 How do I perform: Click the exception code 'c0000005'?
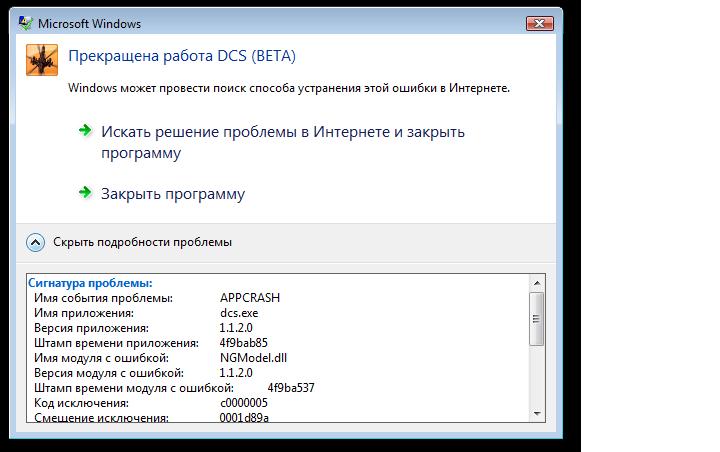click(x=243, y=403)
